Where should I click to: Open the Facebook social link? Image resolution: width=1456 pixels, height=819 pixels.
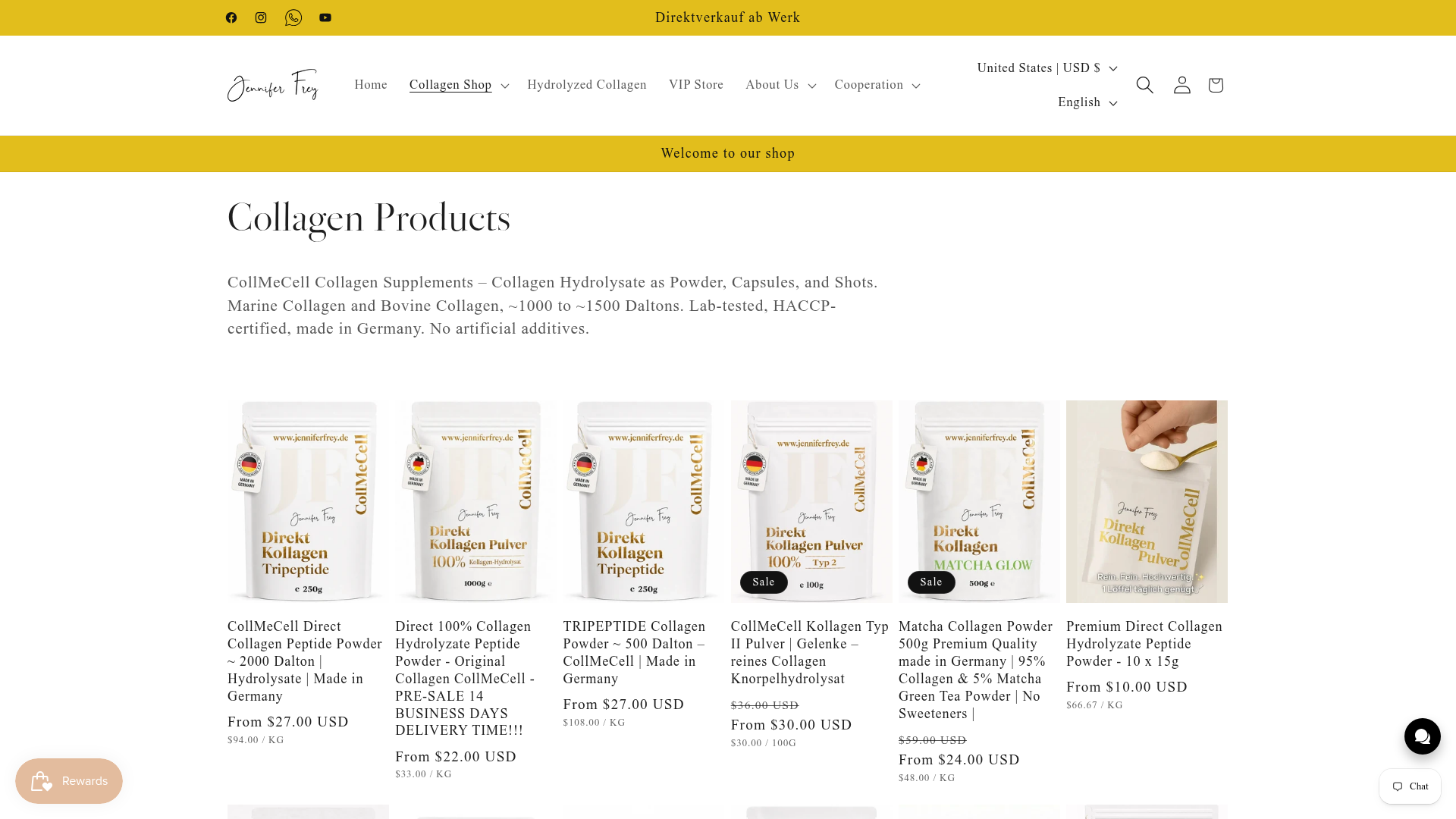pos(231,17)
